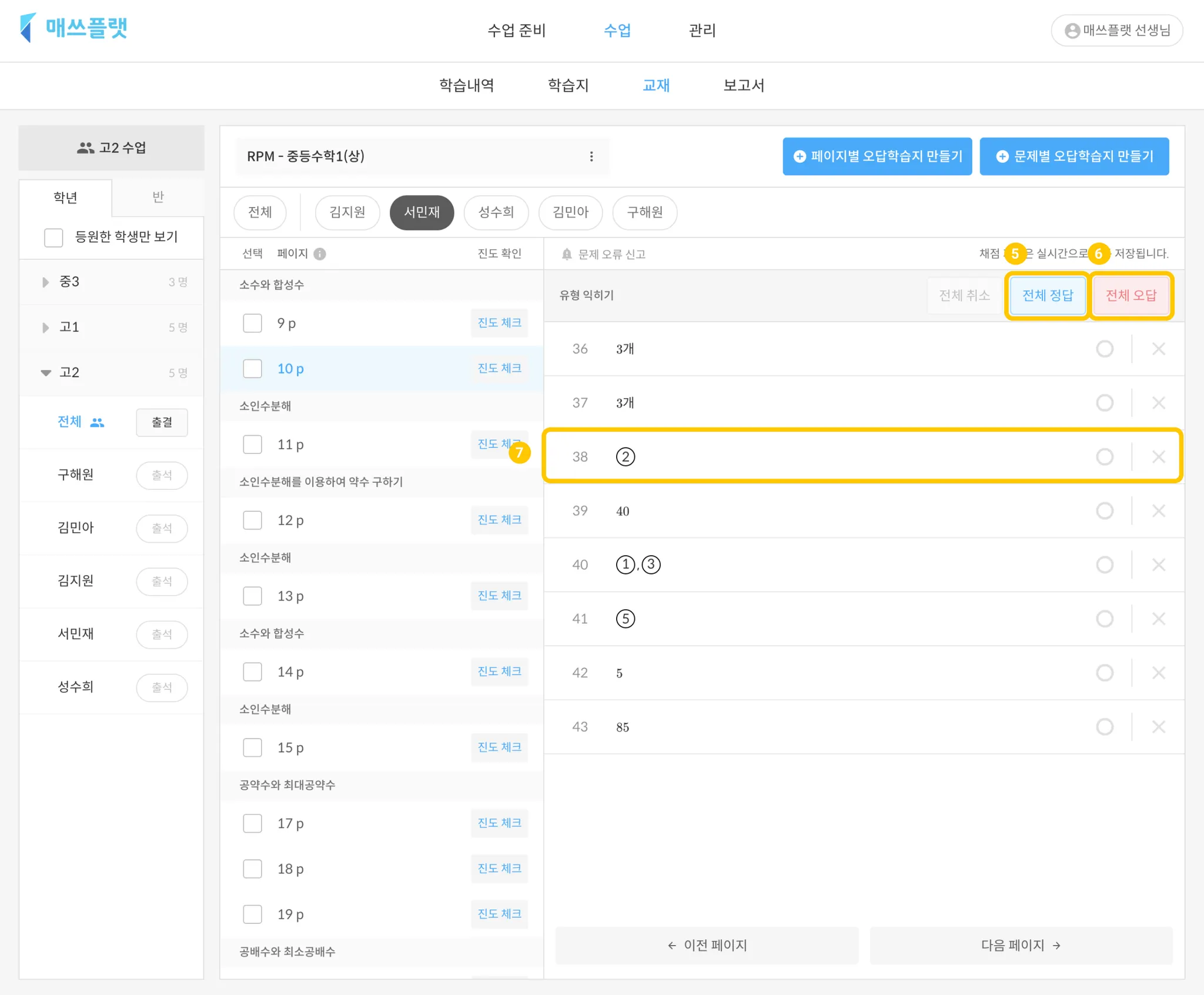Open the 반 tab in sidebar
The height and width of the screenshot is (995, 1204).
158,197
